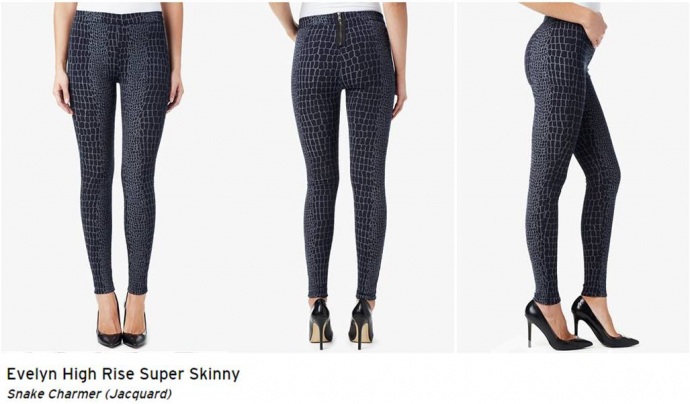Click the white top in the back view
690x404 pixels.
[340, 7]
